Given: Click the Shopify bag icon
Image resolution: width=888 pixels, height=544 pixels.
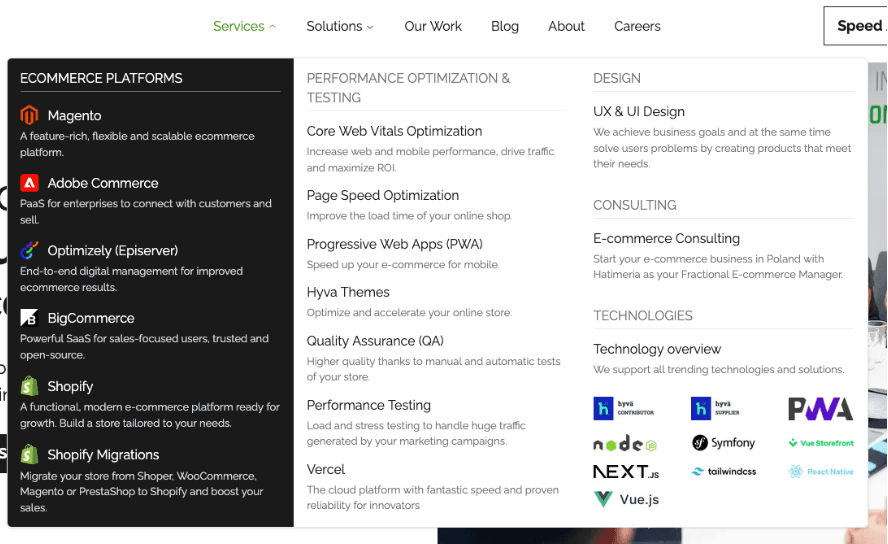Looking at the screenshot, I should tap(29, 386).
